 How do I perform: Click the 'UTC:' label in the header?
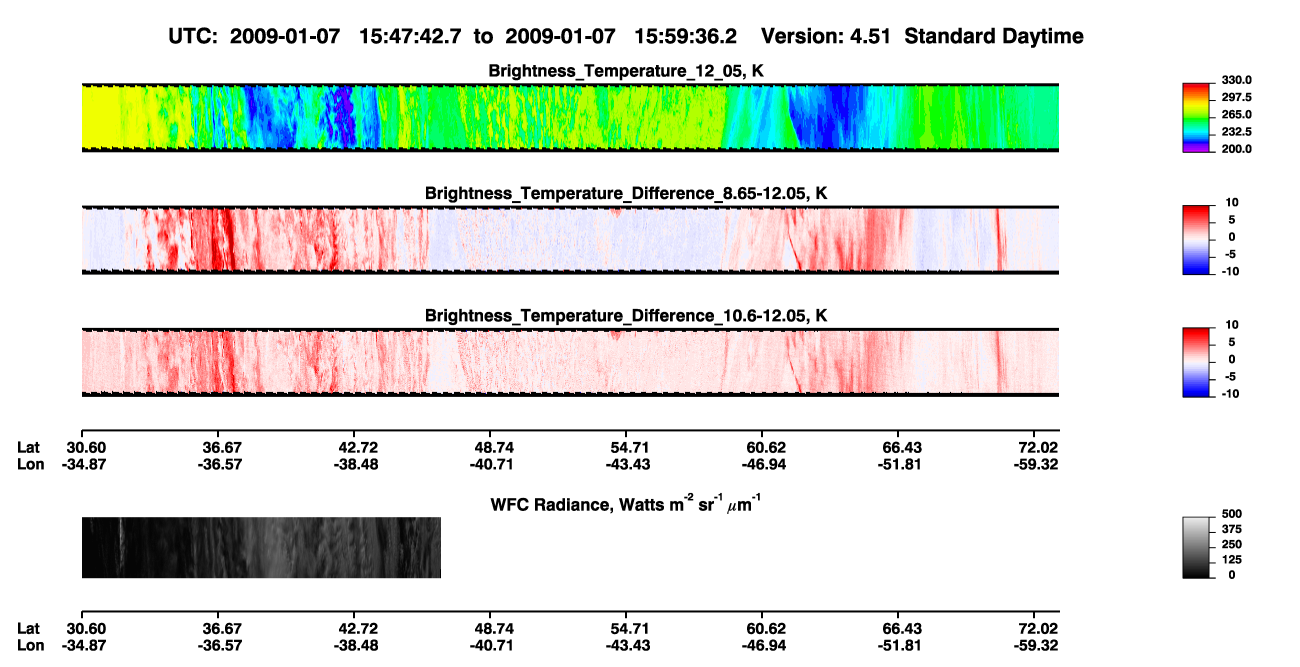194,36
